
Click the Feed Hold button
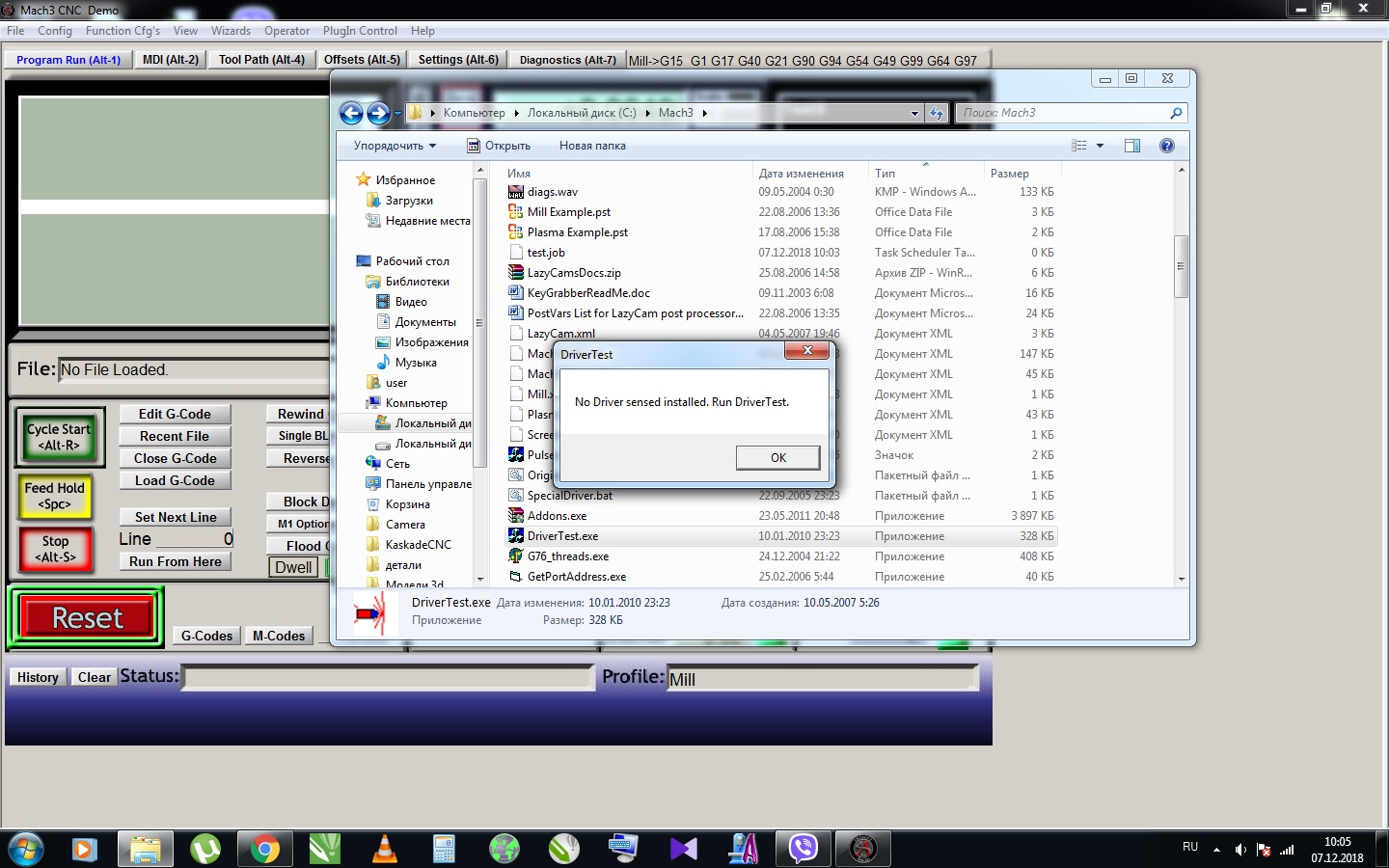(x=55, y=496)
